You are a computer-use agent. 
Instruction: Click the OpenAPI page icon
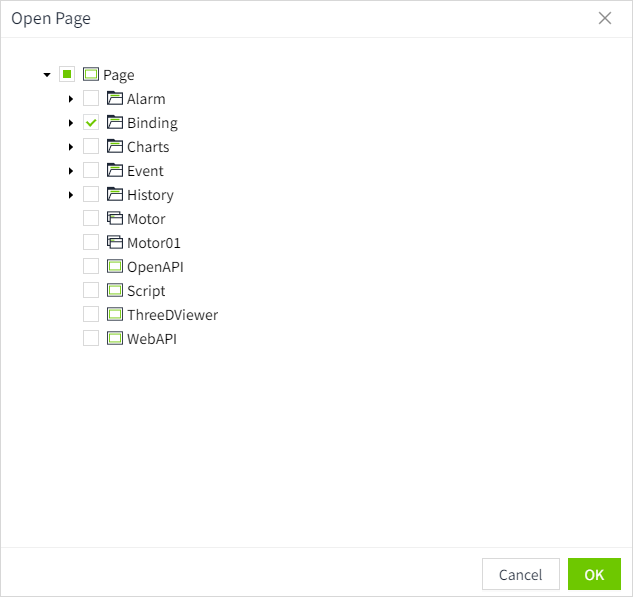point(114,267)
